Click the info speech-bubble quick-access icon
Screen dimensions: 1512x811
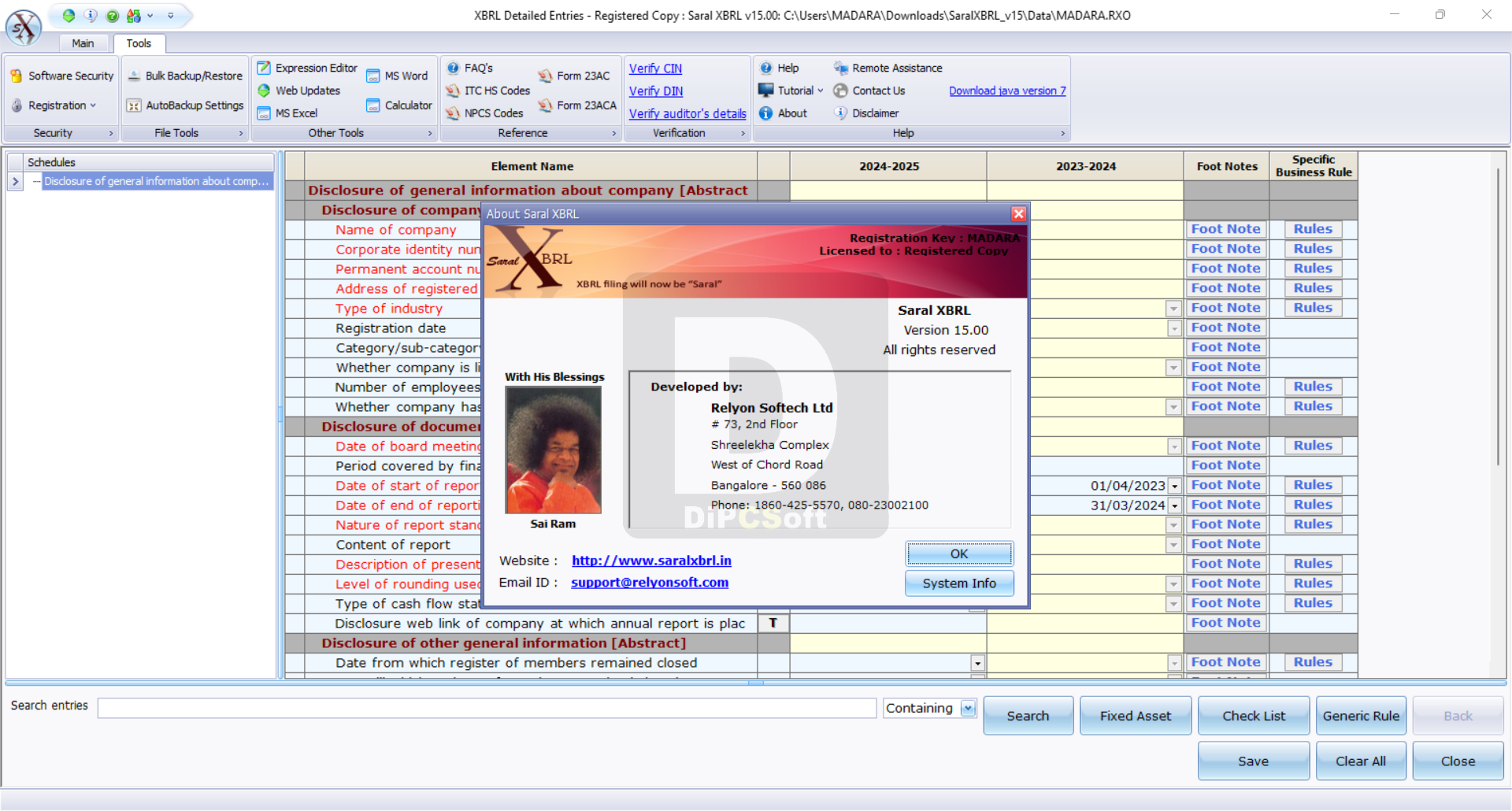(x=91, y=16)
